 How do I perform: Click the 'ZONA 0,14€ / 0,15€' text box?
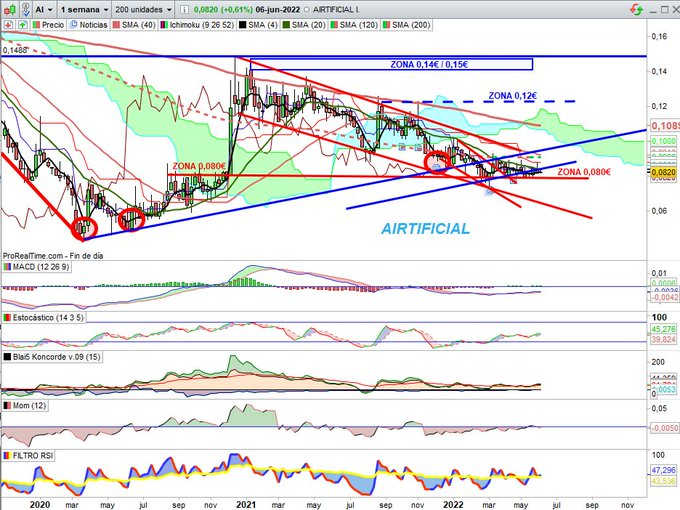pos(392,65)
